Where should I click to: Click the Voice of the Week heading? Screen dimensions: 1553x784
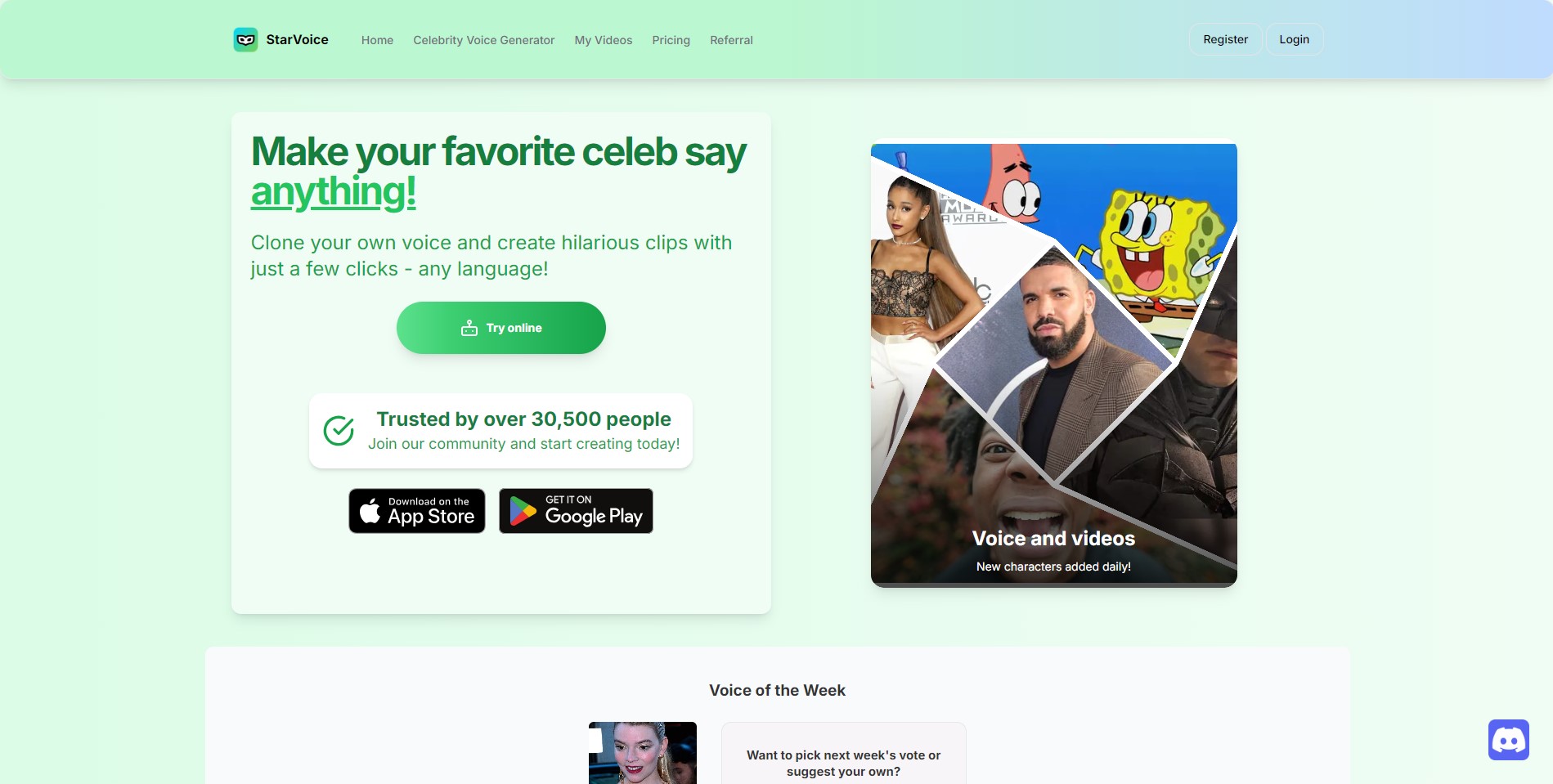point(777,690)
